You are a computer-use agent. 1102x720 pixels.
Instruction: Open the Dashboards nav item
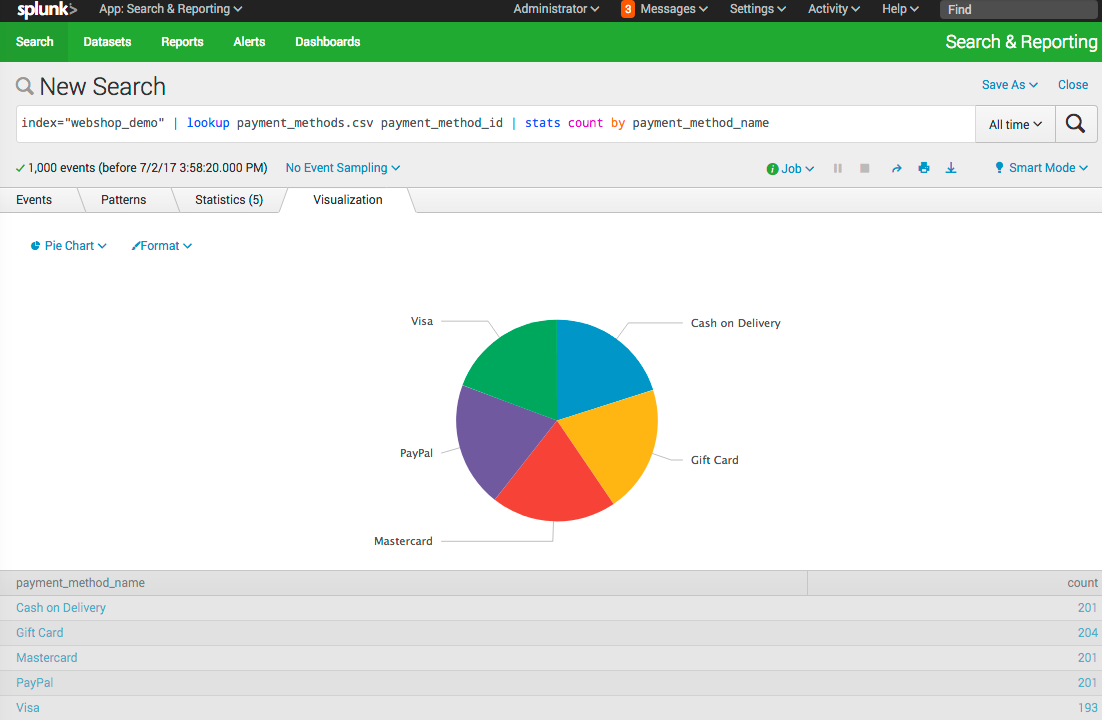pos(327,42)
